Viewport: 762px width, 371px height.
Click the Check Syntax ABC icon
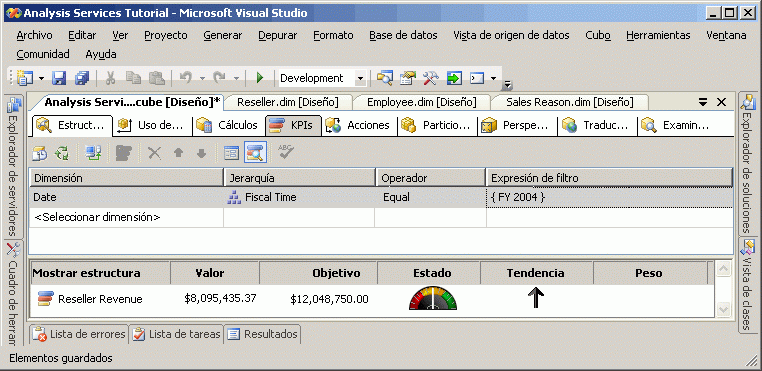[x=286, y=152]
